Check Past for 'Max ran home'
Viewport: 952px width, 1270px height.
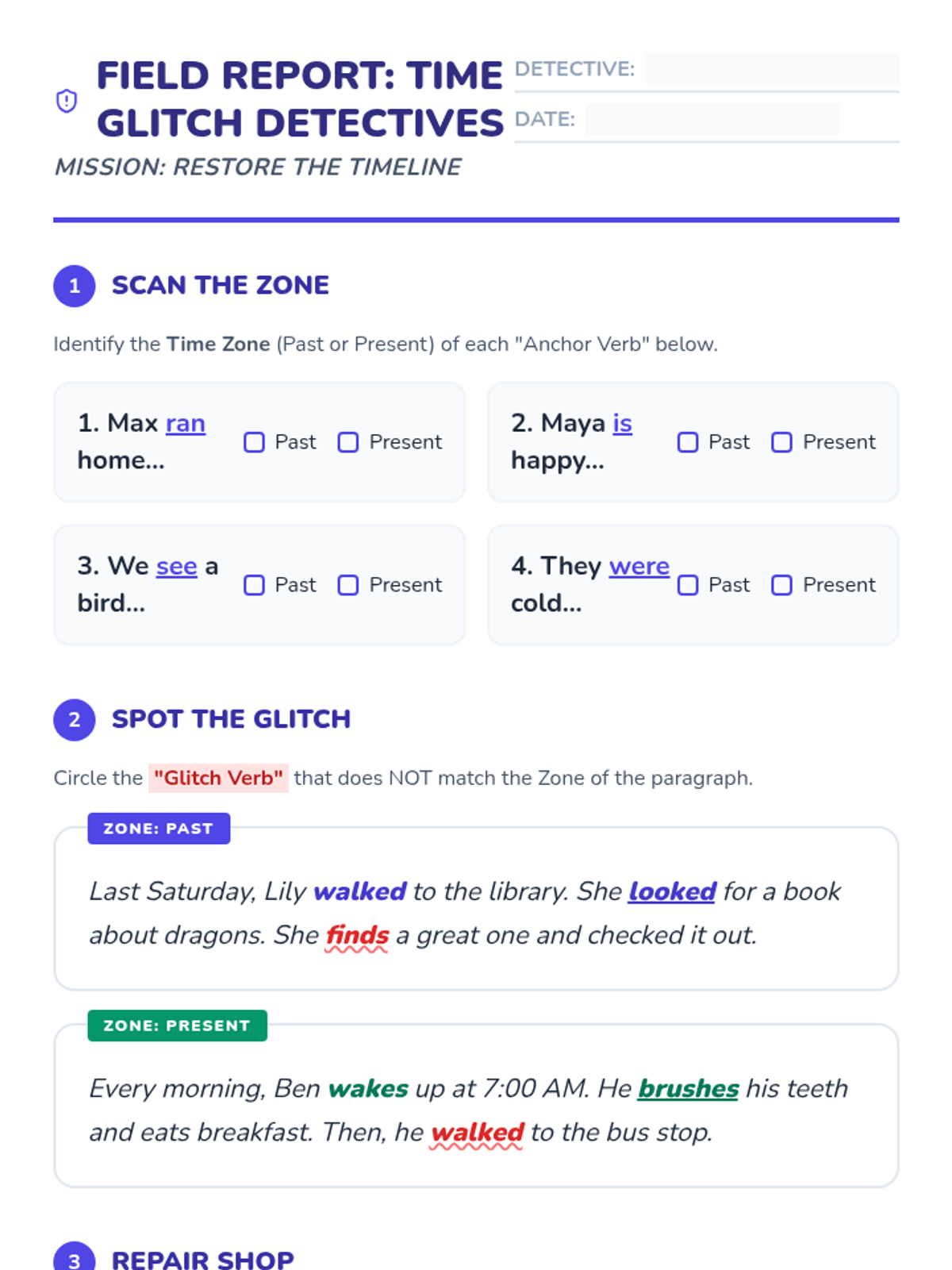click(x=254, y=442)
